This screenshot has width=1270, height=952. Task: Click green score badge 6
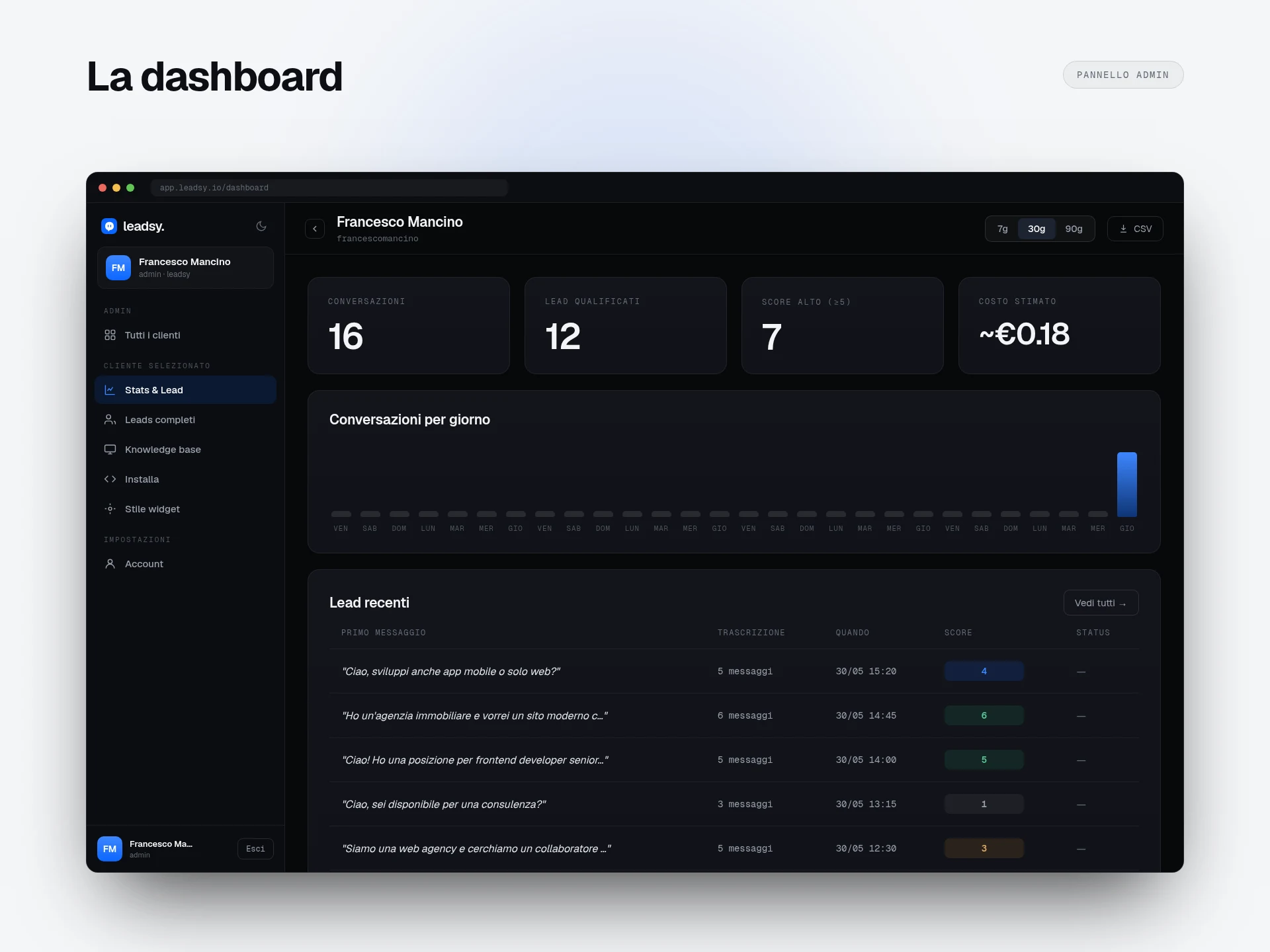pos(984,715)
